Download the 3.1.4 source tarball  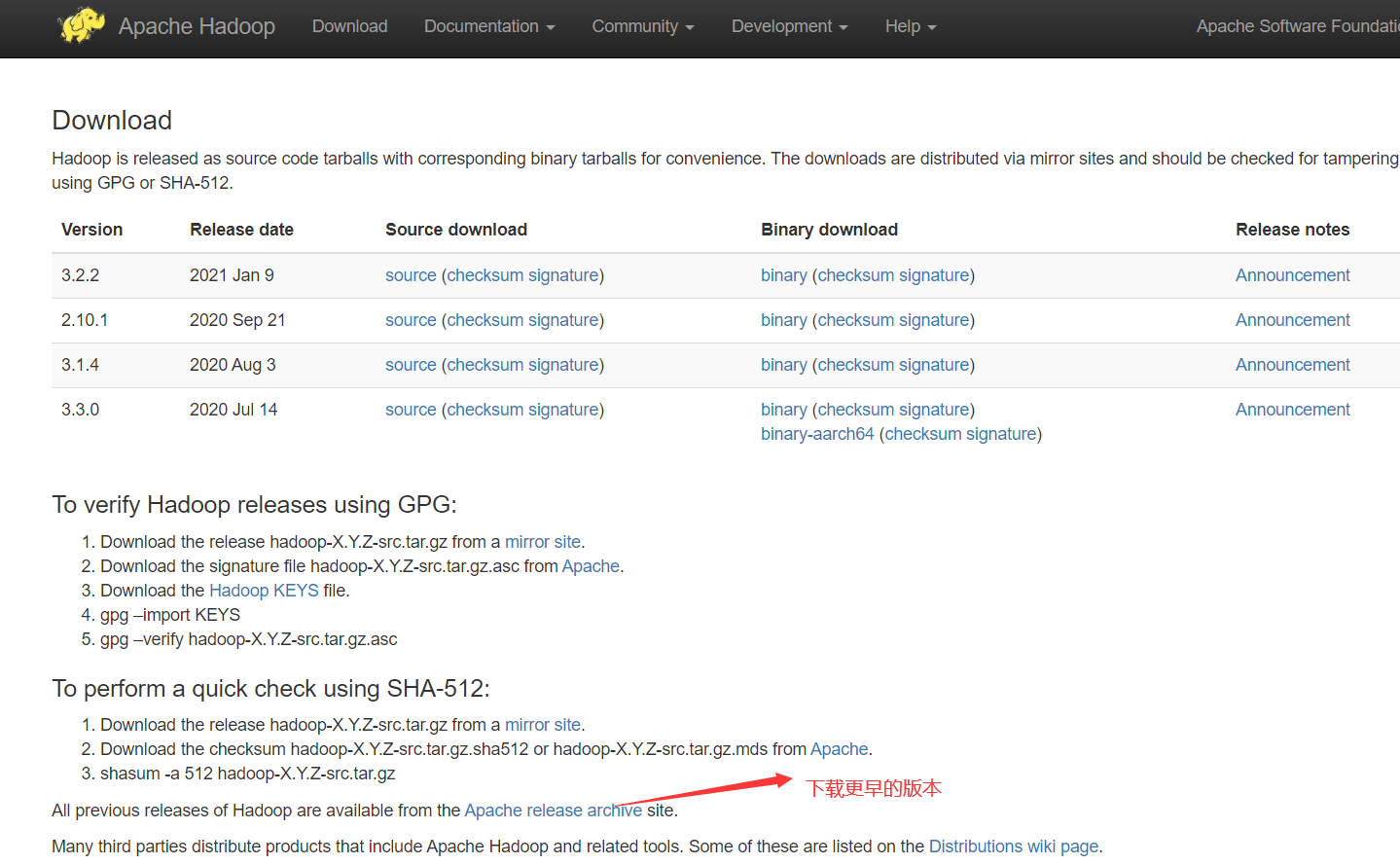tap(411, 365)
